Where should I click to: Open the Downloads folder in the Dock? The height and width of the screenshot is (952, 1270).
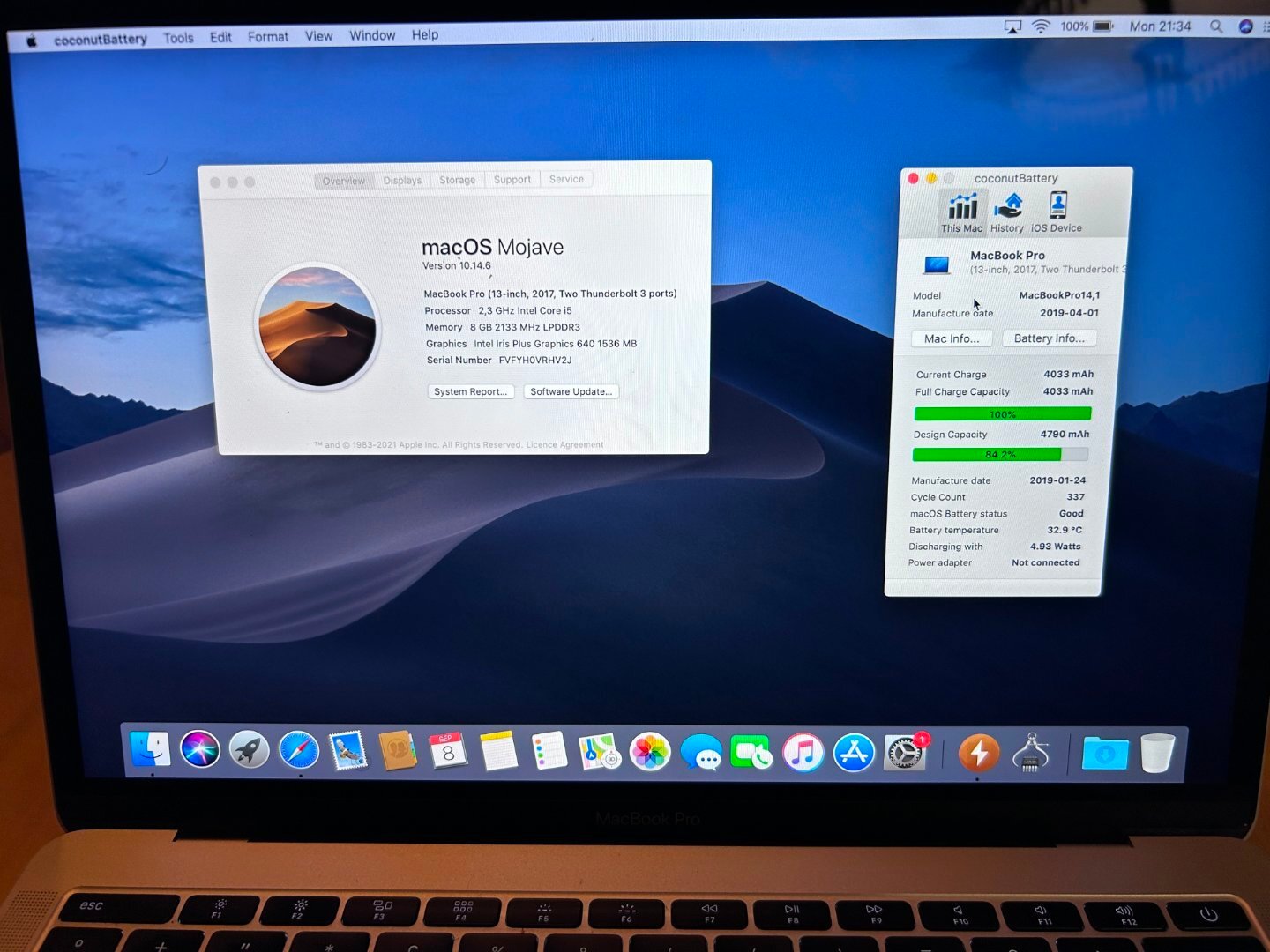pyautogui.click(x=1105, y=754)
